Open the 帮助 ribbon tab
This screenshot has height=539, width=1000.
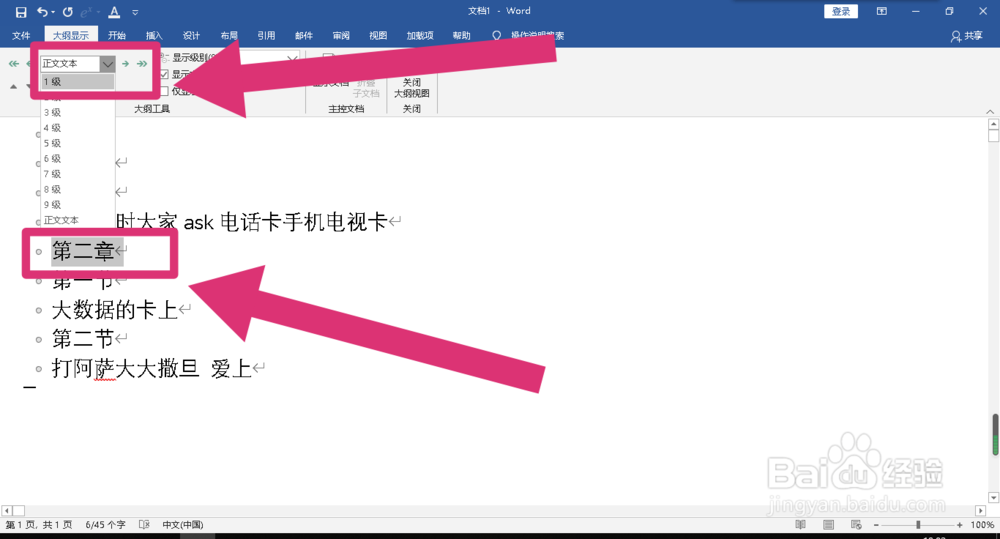click(461, 36)
